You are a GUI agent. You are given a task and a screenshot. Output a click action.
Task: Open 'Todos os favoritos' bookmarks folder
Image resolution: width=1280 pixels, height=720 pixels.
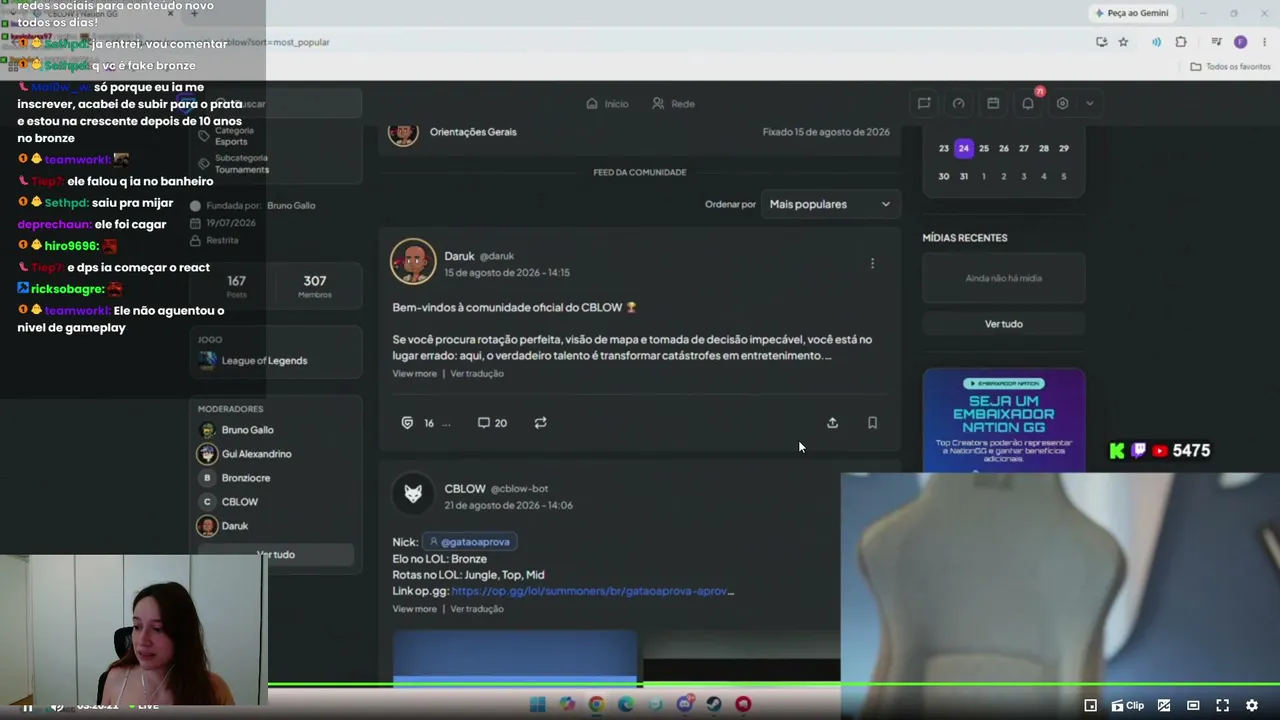[x=1230, y=67]
